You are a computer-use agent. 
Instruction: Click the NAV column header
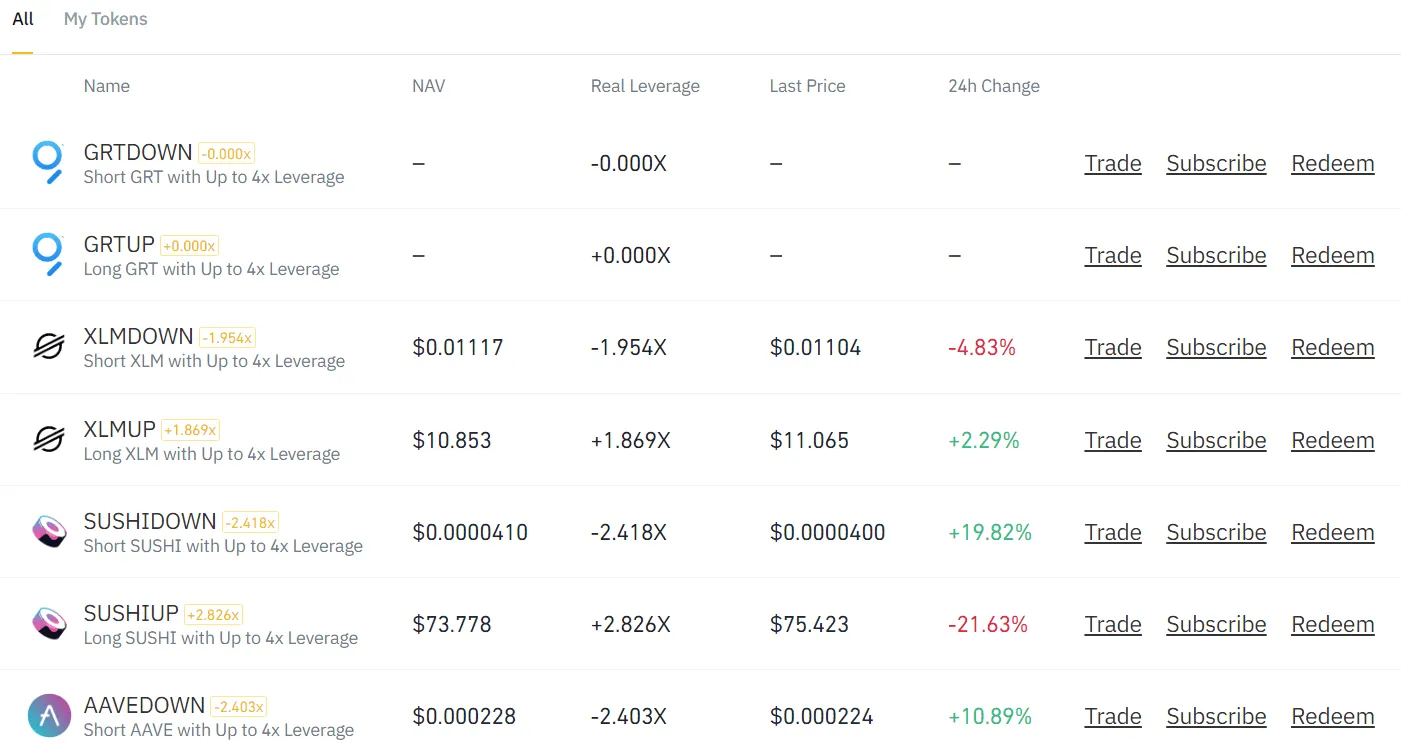point(428,85)
